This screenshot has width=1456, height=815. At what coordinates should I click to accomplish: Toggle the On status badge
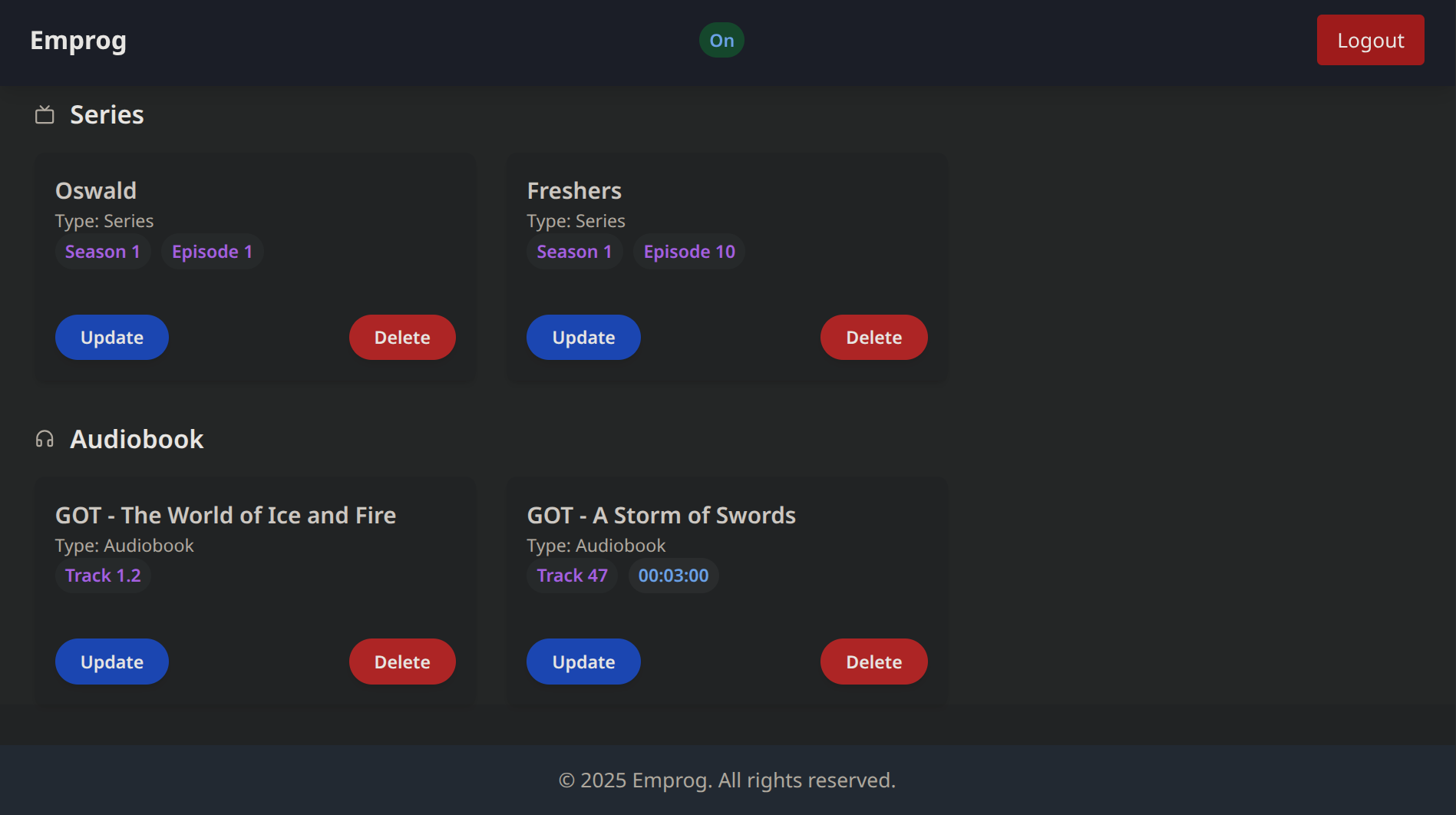721,40
